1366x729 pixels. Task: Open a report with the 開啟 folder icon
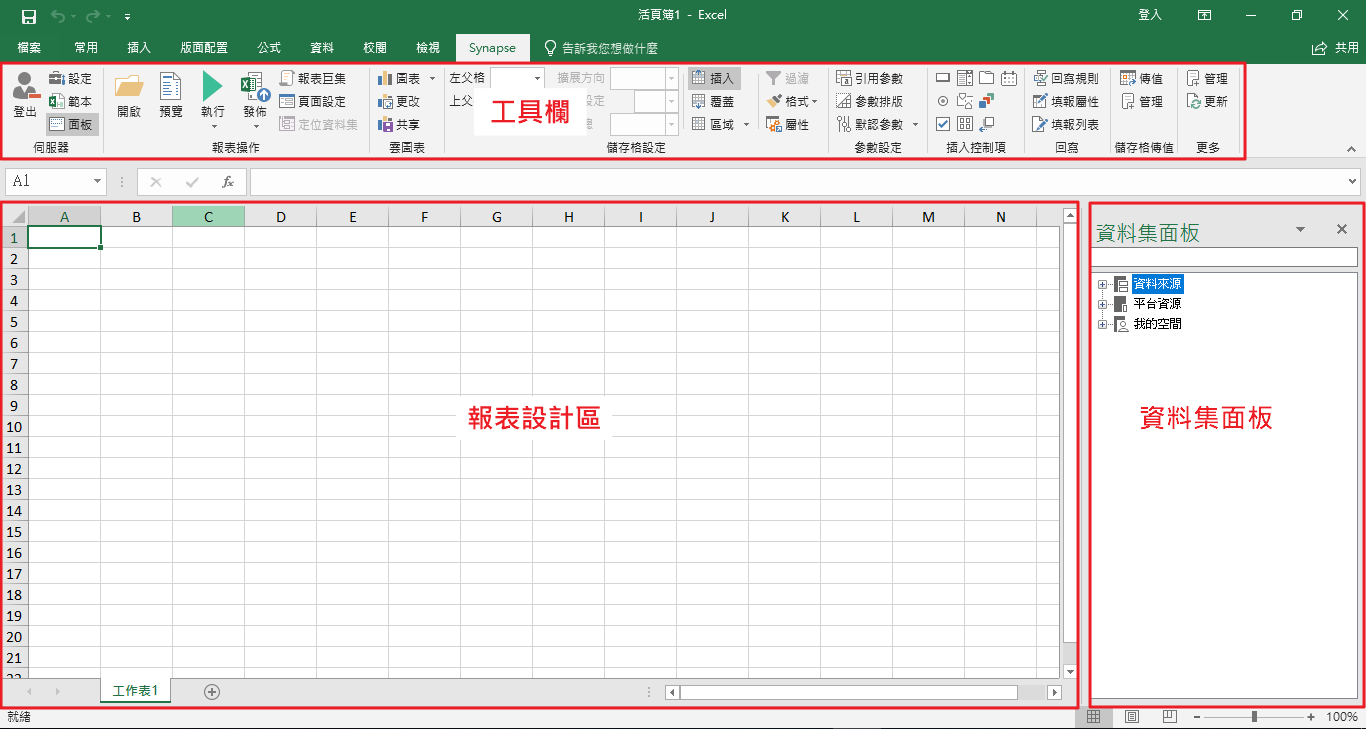pos(129,96)
